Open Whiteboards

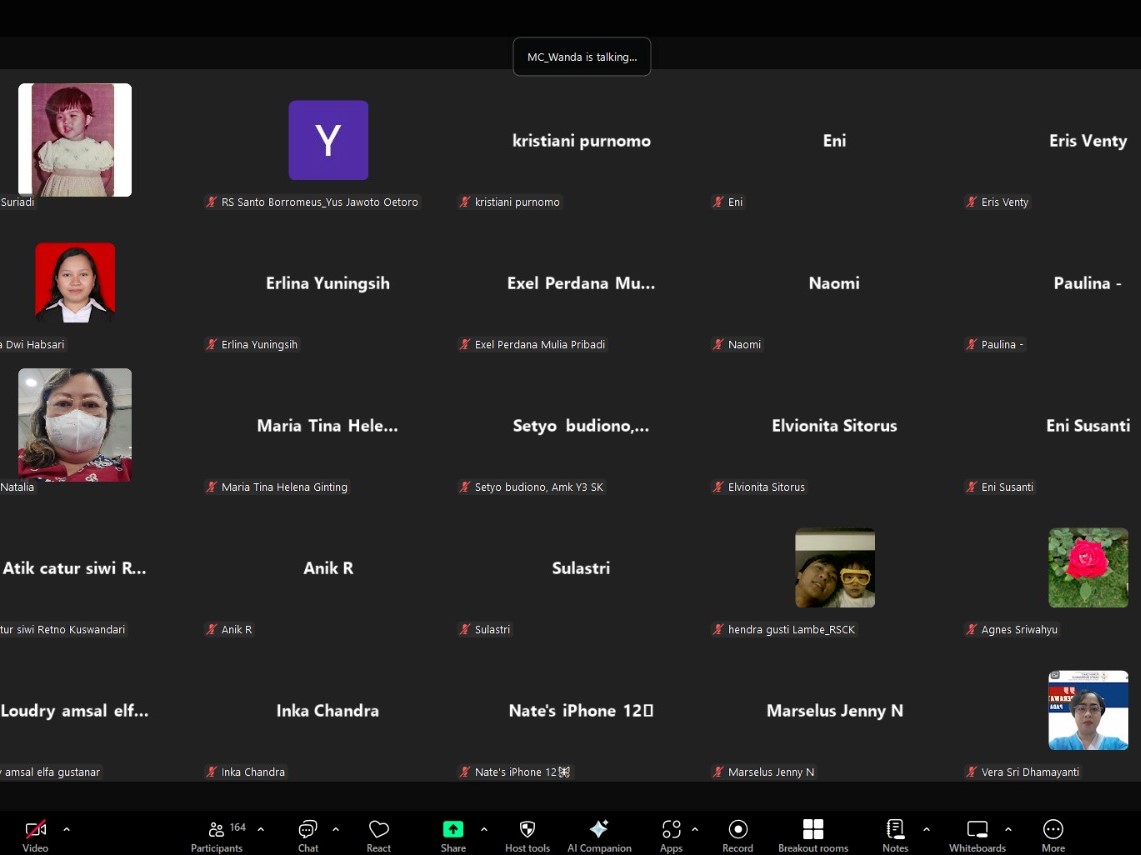[x=977, y=835]
